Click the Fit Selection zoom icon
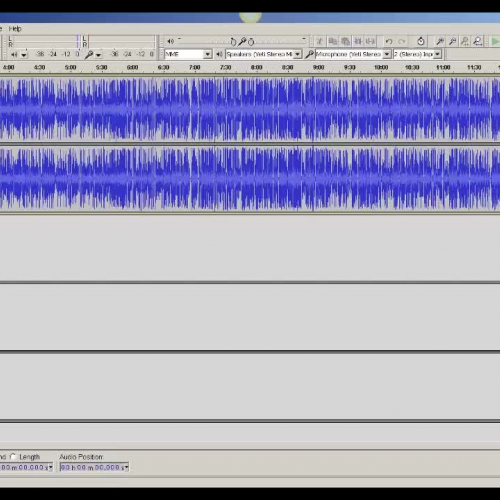 (465, 41)
